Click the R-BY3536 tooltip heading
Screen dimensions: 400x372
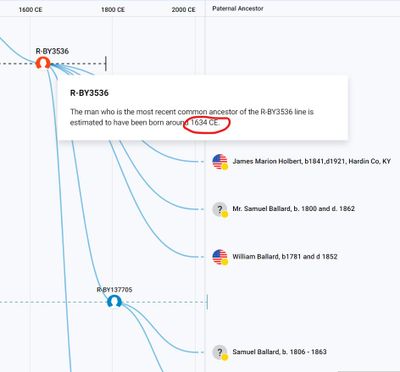click(89, 93)
